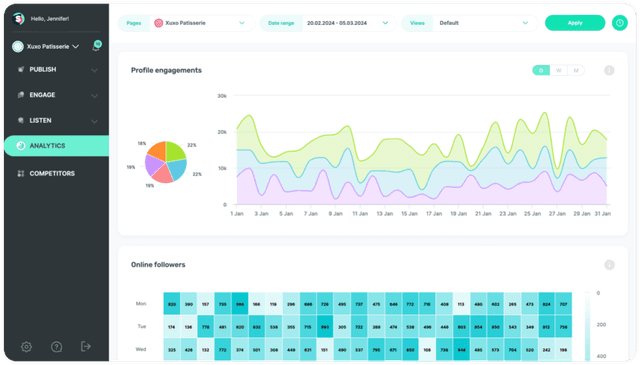Click the Engage chat bubbles icon
This screenshot has height=365, width=640.
21,95
